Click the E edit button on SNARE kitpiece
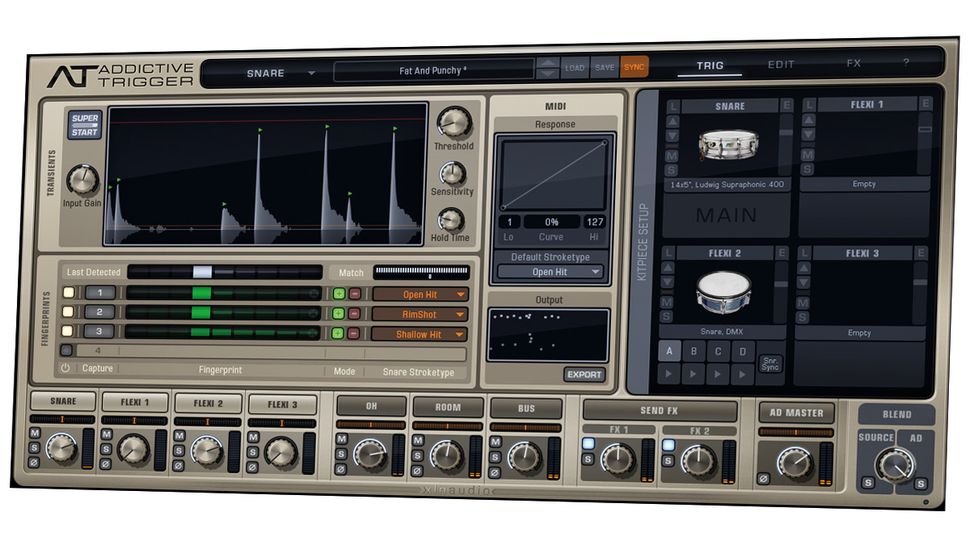The height and width of the screenshot is (546, 970). 786,105
